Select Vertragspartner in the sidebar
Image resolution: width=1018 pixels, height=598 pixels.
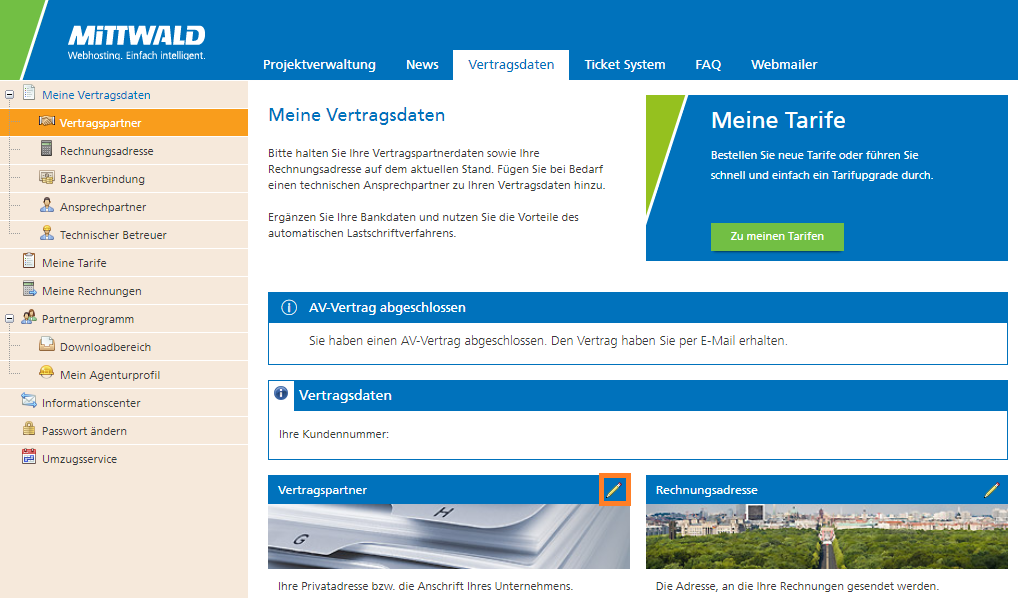click(101, 123)
